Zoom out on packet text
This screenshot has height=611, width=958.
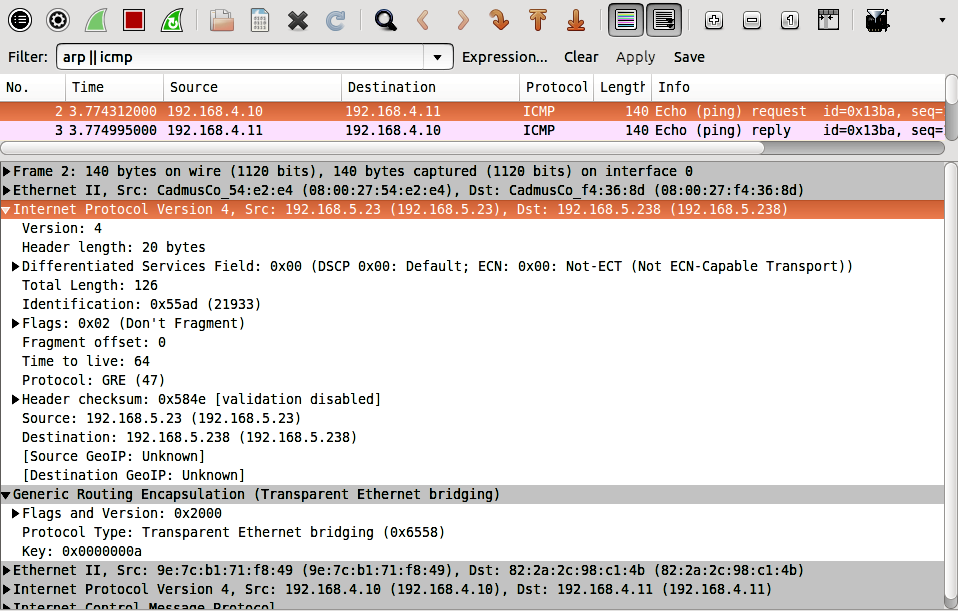(x=751, y=20)
